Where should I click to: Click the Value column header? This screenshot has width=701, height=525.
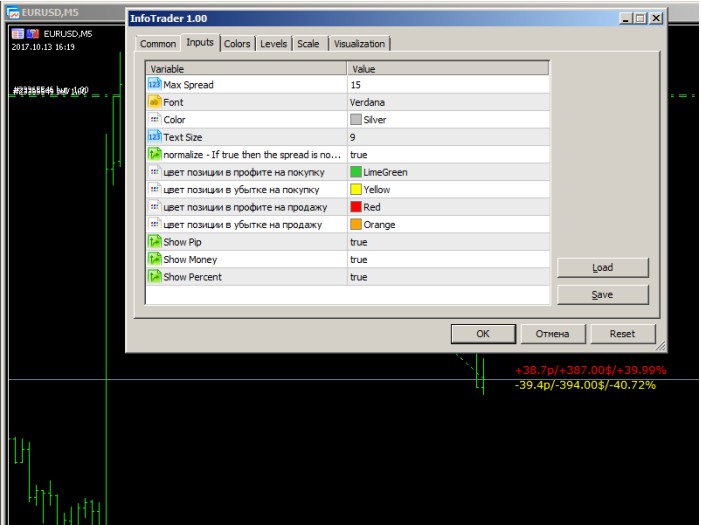tap(448, 68)
